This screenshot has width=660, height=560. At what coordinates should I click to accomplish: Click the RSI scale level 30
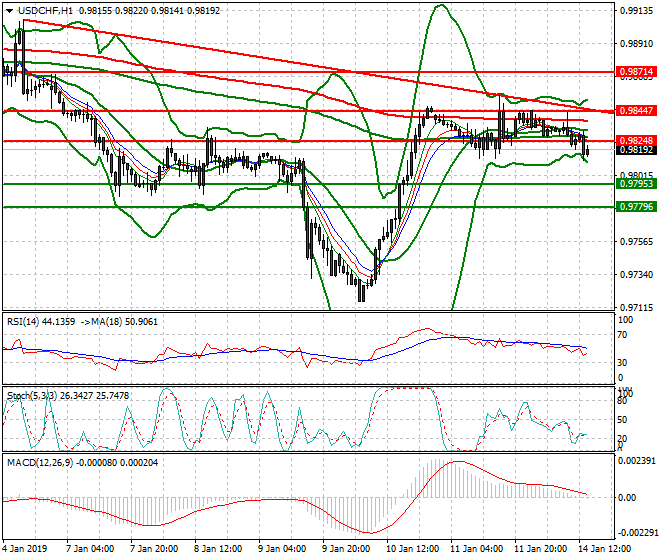coord(622,363)
